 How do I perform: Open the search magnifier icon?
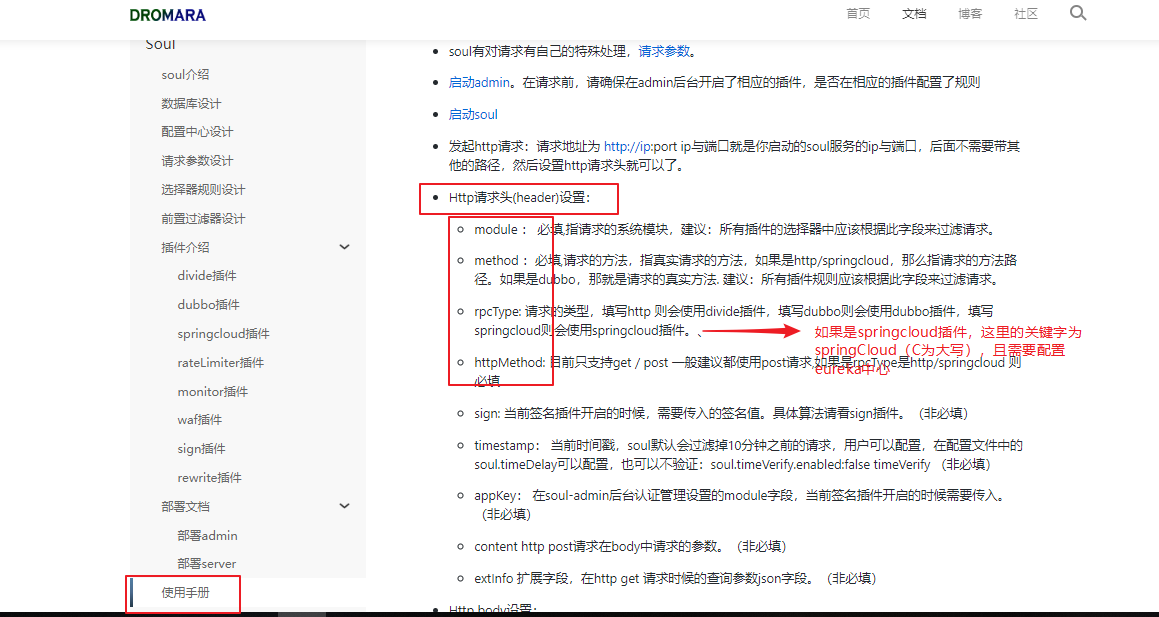1078,13
